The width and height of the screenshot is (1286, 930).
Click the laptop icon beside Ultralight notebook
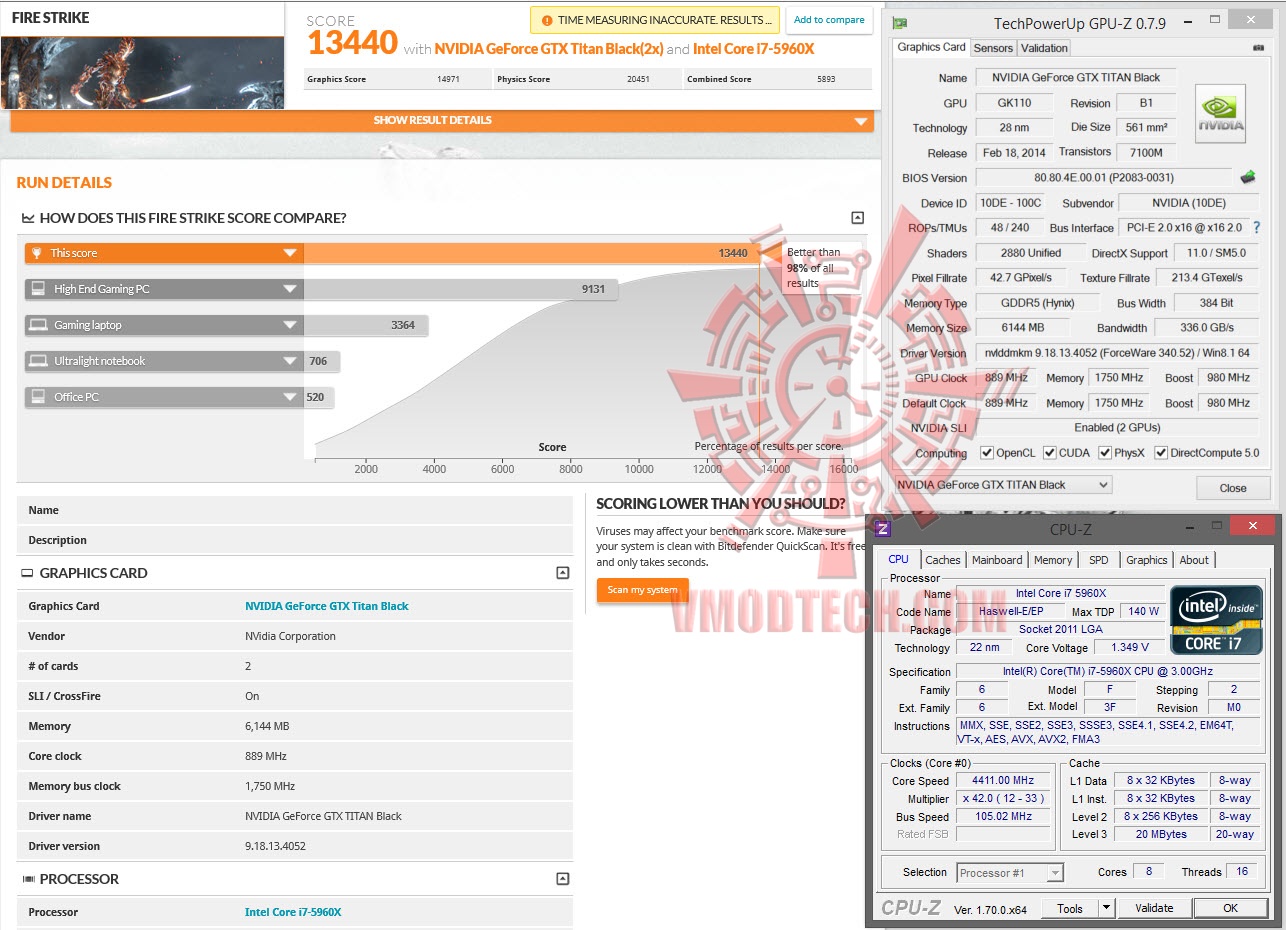click(x=38, y=361)
